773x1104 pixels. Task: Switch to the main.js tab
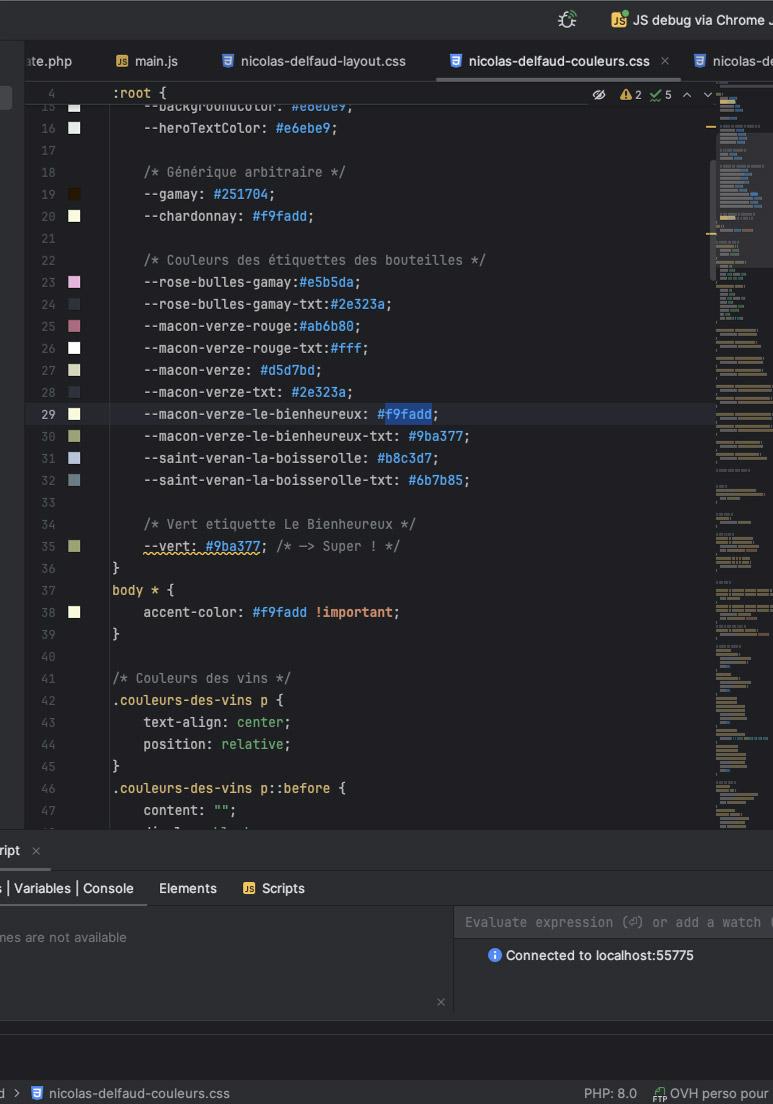[x=147, y=61]
